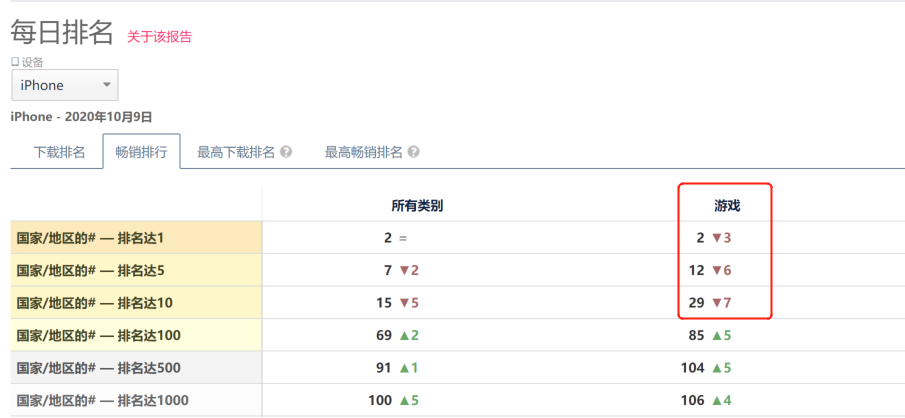905x418 pixels.
Task: Click the red down arrow in 游戏 排名达1 cell
Action: click(x=716, y=238)
